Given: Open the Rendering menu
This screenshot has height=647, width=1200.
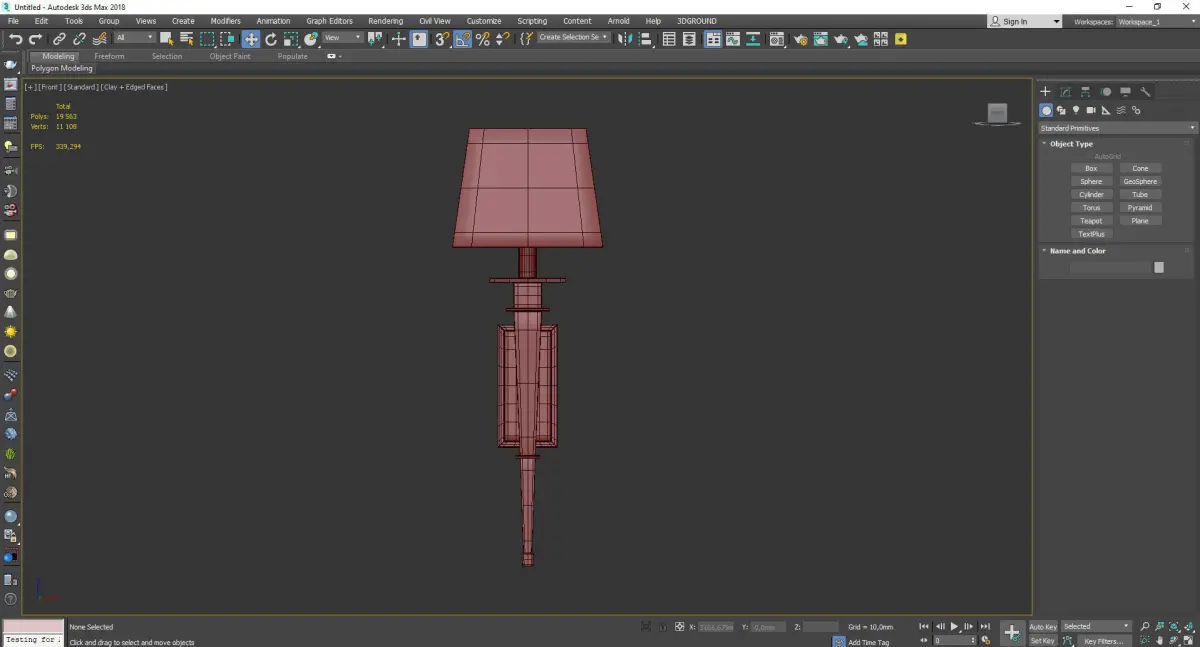Looking at the screenshot, I should (385, 21).
